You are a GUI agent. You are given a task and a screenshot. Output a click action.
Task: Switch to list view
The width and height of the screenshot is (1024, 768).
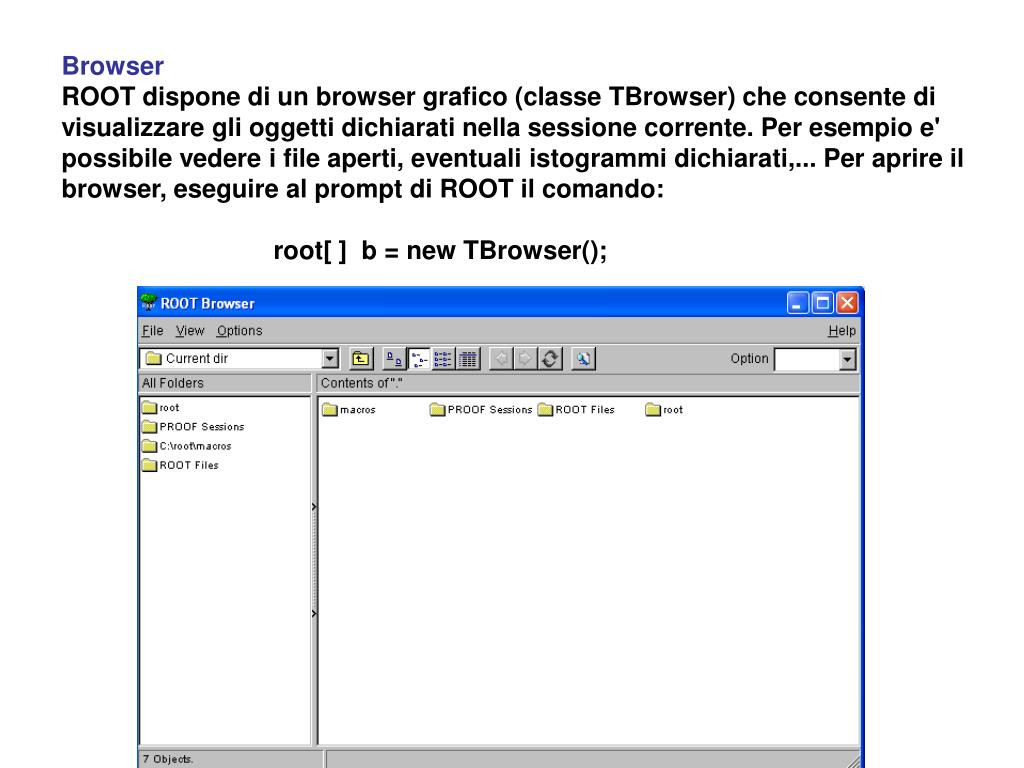(x=443, y=359)
